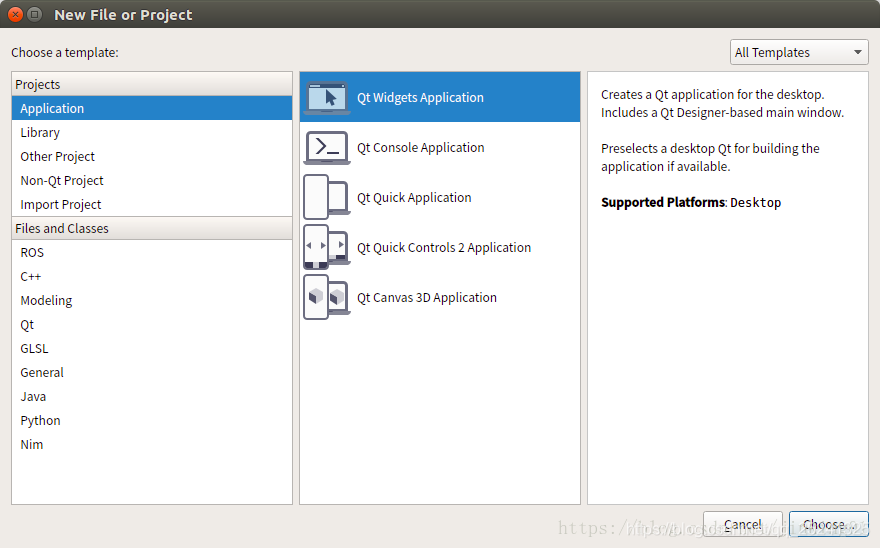Select the Python file category
This screenshot has height=548, width=880.
(152, 421)
